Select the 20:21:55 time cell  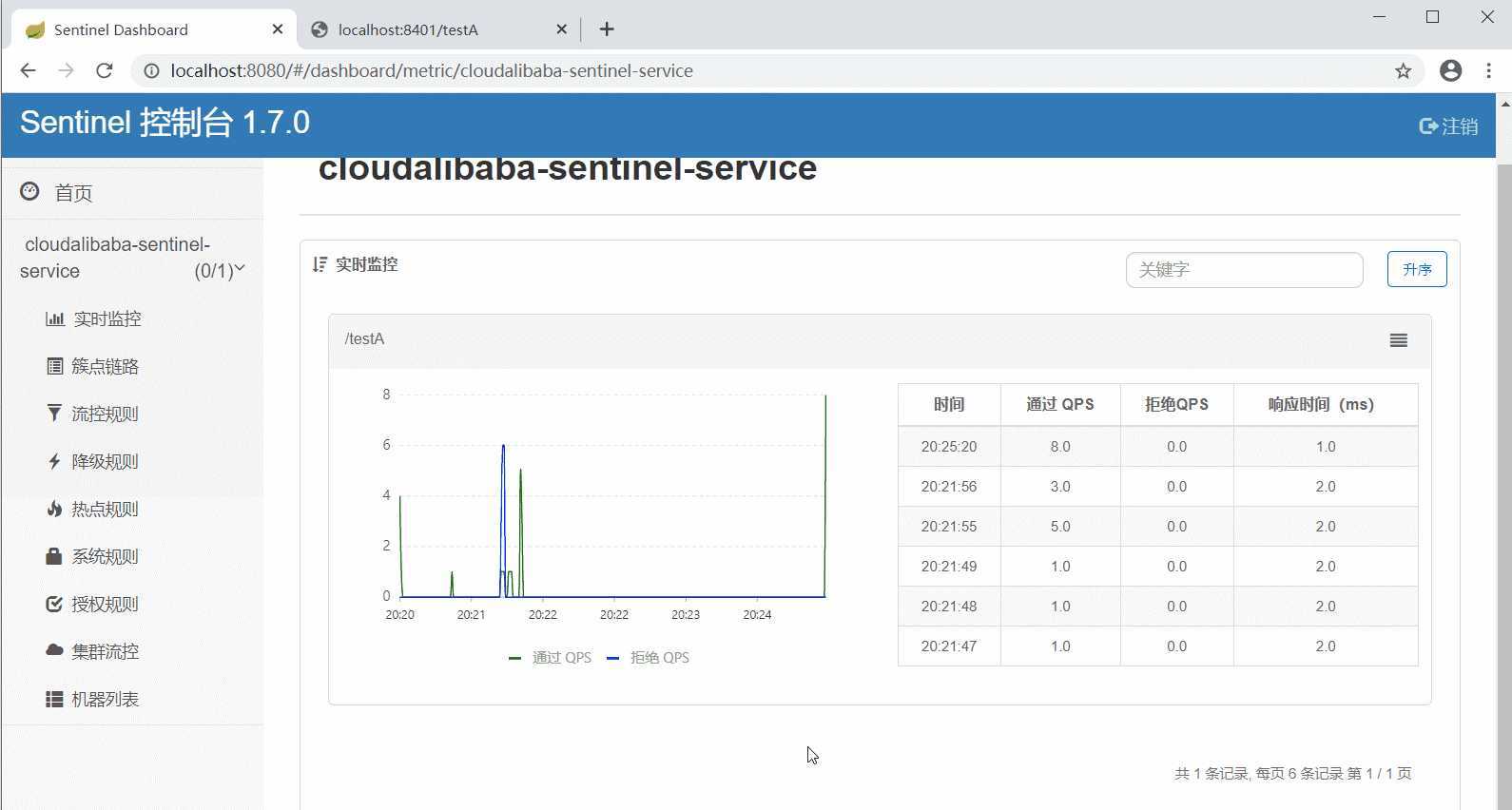point(949,526)
